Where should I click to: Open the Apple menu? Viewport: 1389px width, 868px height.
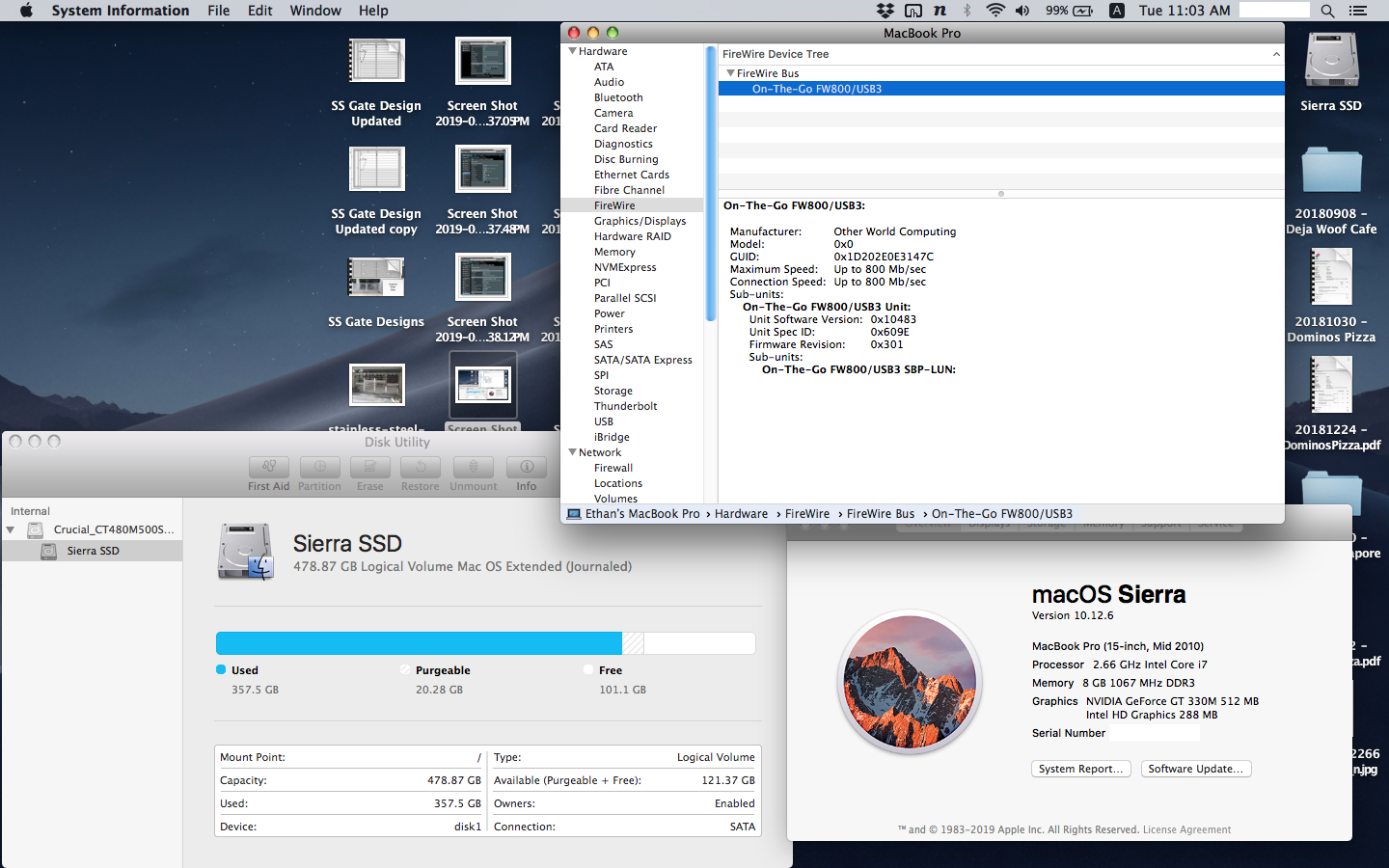pyautogui.click(x=26, y=11)
